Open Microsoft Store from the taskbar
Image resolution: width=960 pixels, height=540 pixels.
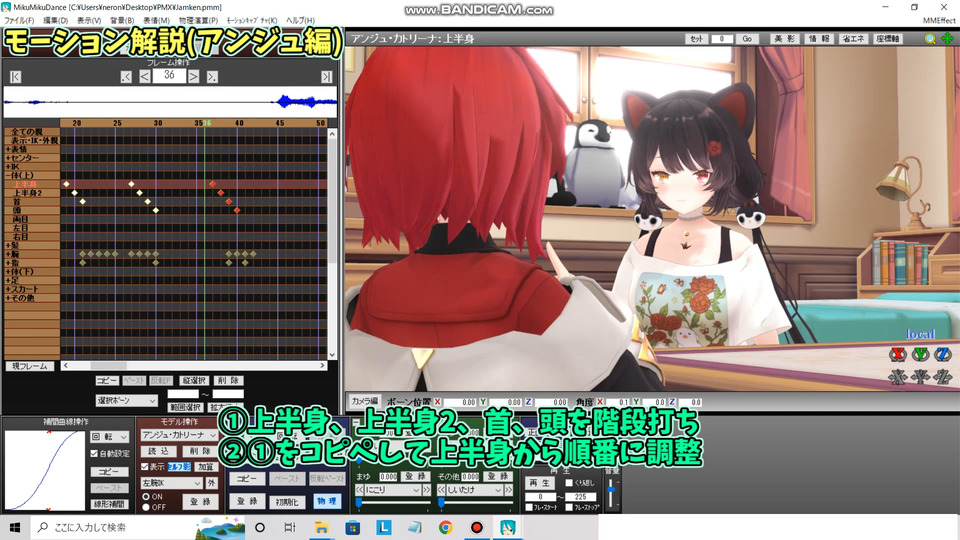click(352, 527)
